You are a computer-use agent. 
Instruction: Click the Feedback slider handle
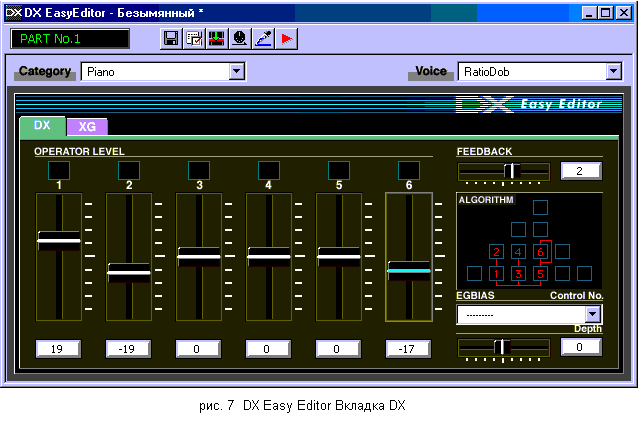(x=510, y=171)
